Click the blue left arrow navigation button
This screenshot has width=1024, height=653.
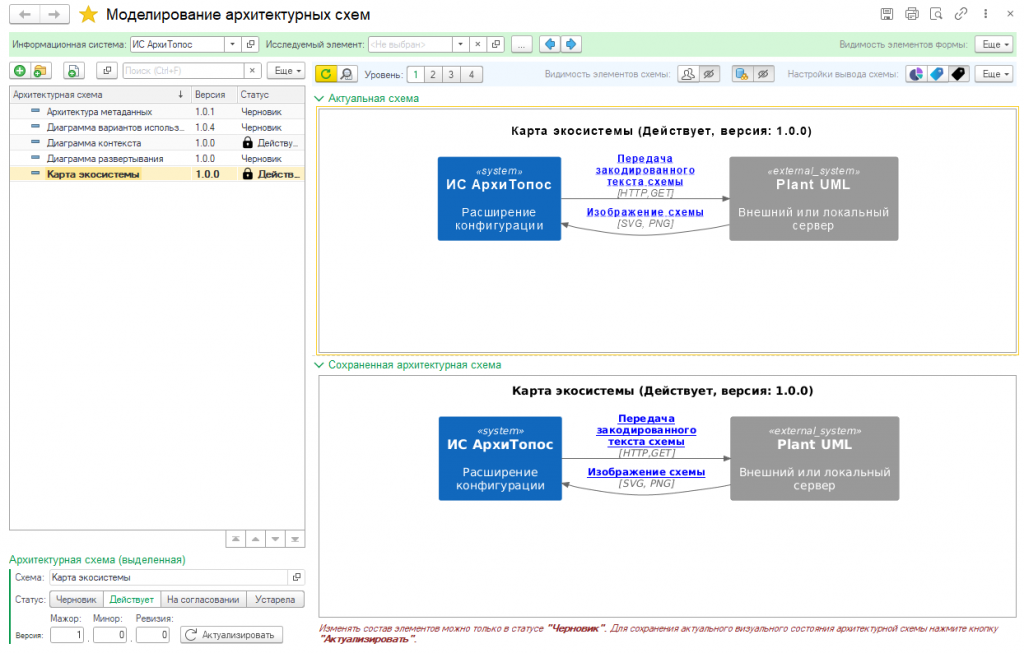549,45
